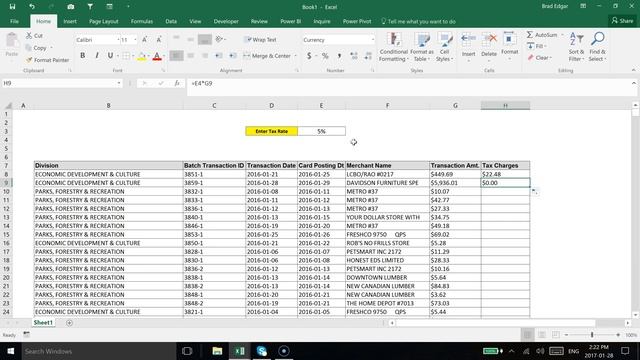The width and height of the screenshot is (640, 360).
Task: Click the Auto Fill Options button beside H9
Action: (535, 191)
